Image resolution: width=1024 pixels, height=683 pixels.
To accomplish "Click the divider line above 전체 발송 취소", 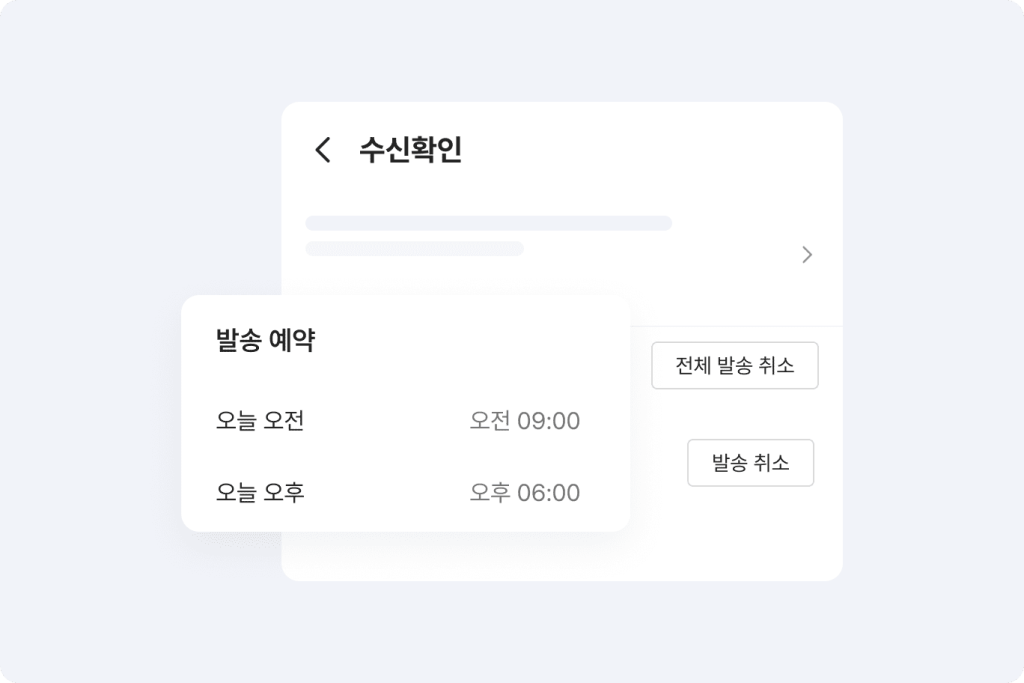I will pyautogui.click(x=735, y=326).
